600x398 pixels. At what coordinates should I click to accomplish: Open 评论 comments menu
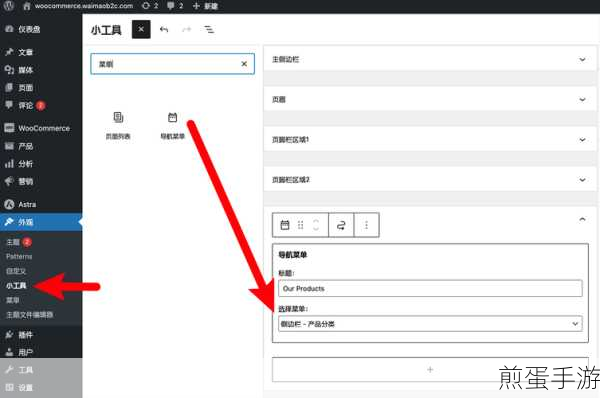[41, 105]
